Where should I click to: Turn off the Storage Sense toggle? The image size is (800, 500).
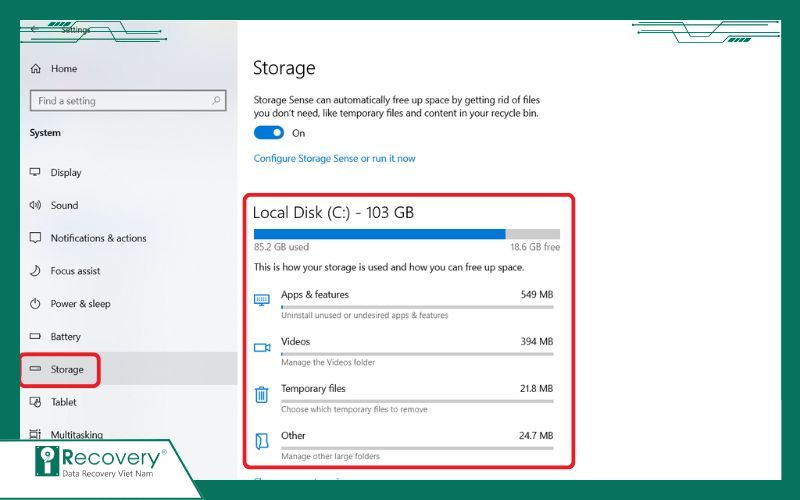[x=269, y=133]
